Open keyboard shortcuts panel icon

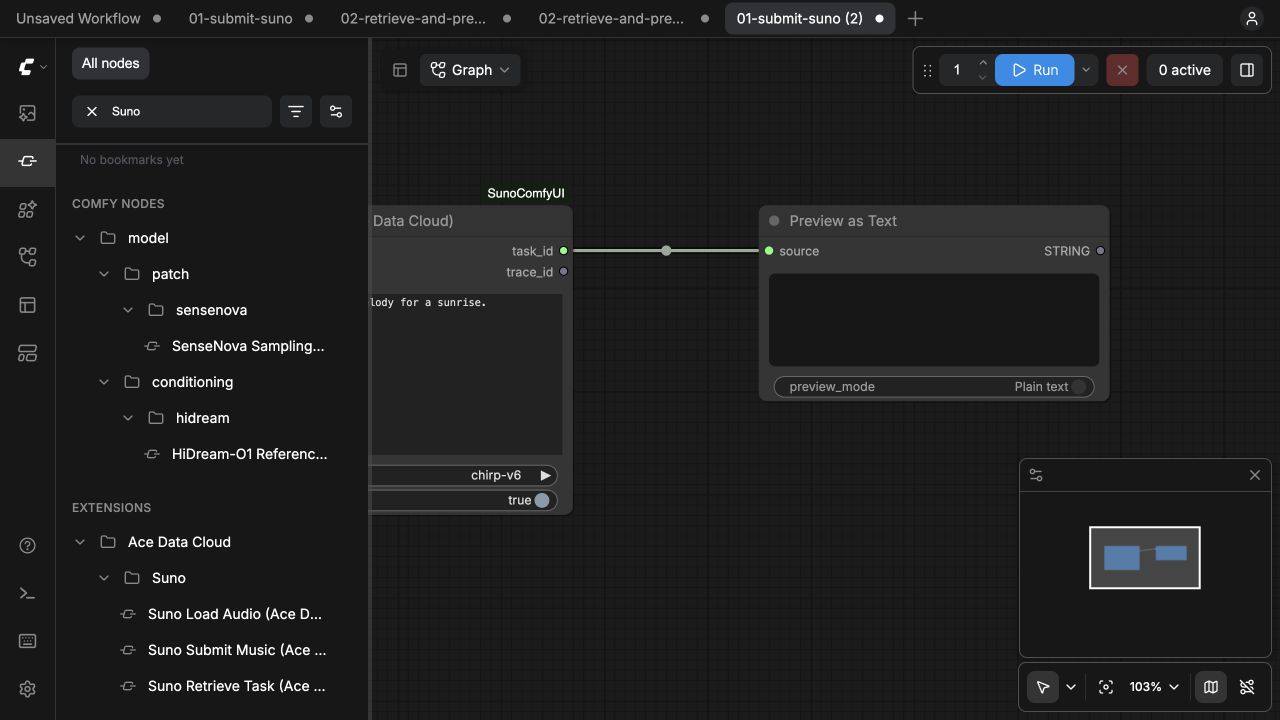click(27, 641)
